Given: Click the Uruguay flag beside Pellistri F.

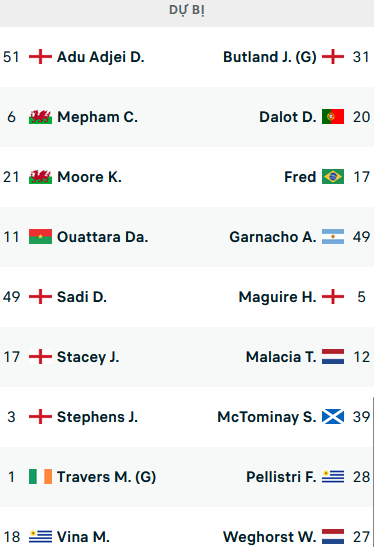Looking at the screenshot, I should pyautogui.click(x=333, y=477).
